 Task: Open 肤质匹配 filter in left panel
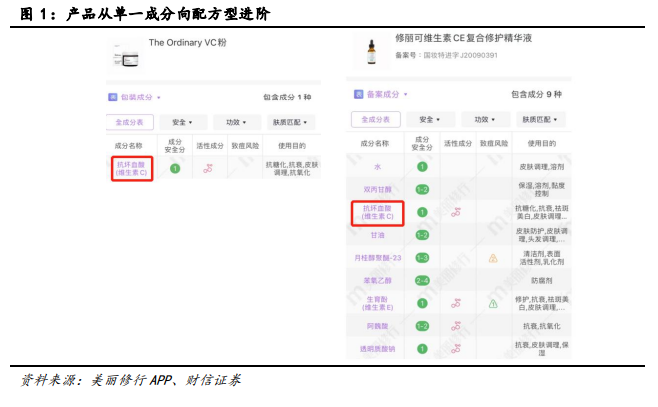click(290, 122)
